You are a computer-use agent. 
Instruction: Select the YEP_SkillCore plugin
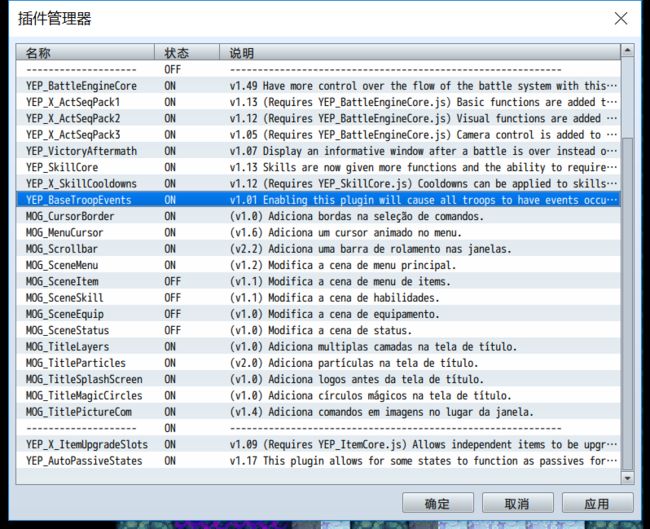[318, 167]
